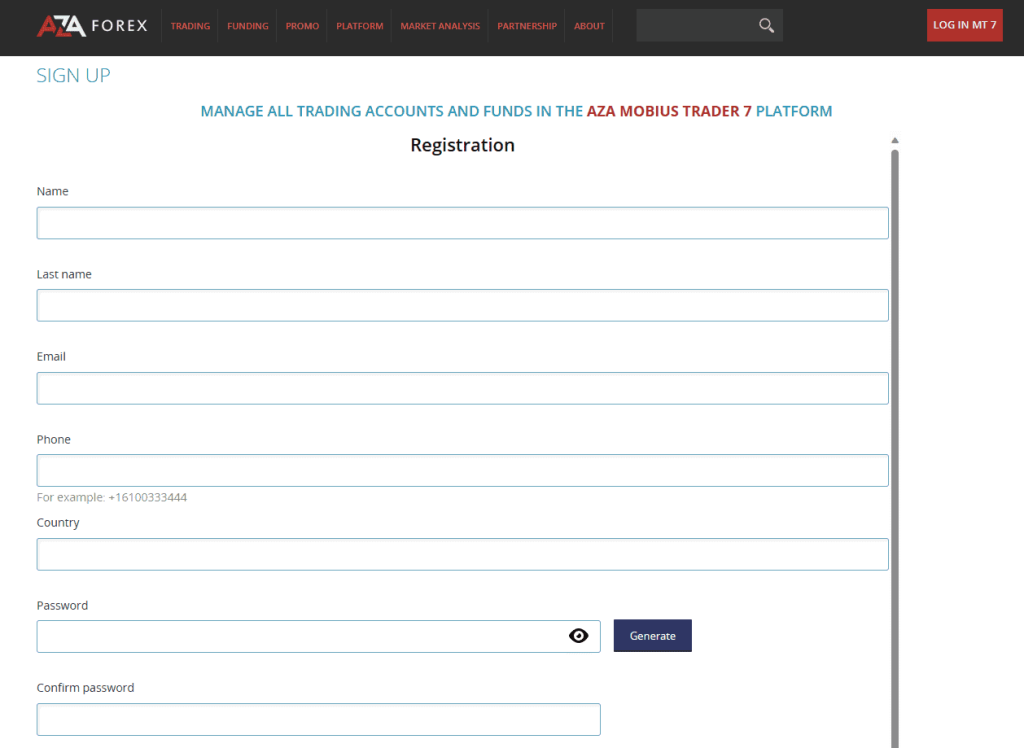
Task: Open the Market Analysis menu
Action: (x=440, y=26)
